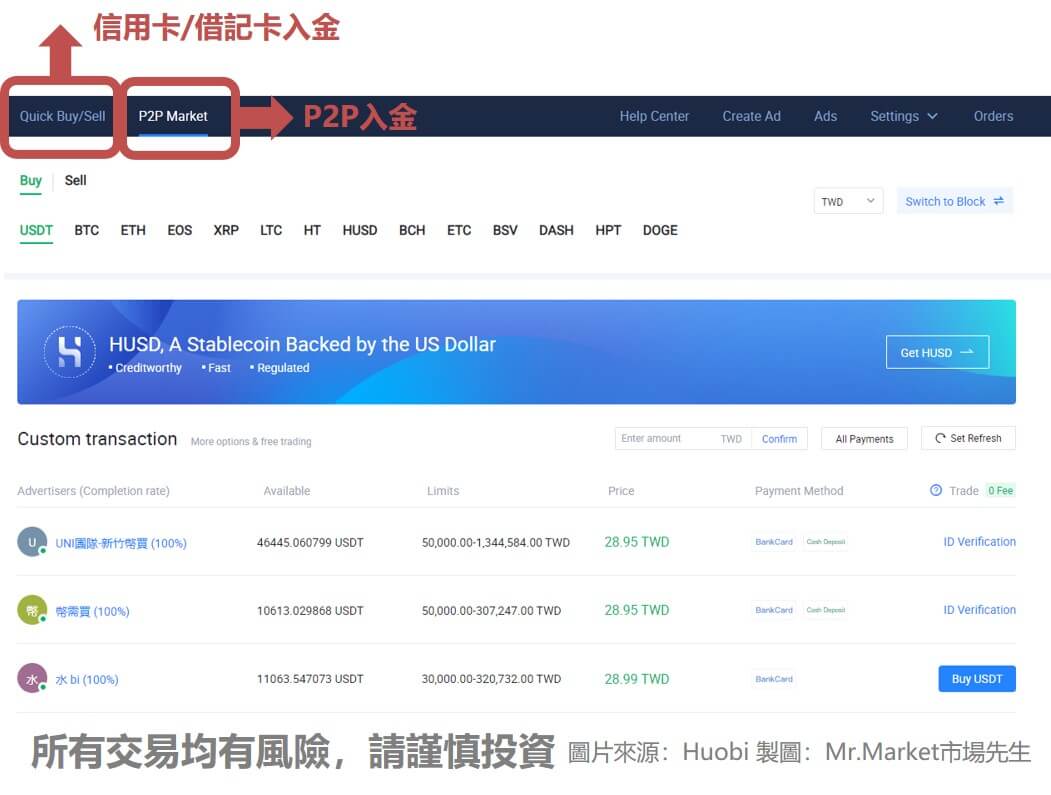Image resolution: width=1051 pixels, height=795 pixels.
Task: Select the DASH coin tab
Action: (x=556, y=231)
